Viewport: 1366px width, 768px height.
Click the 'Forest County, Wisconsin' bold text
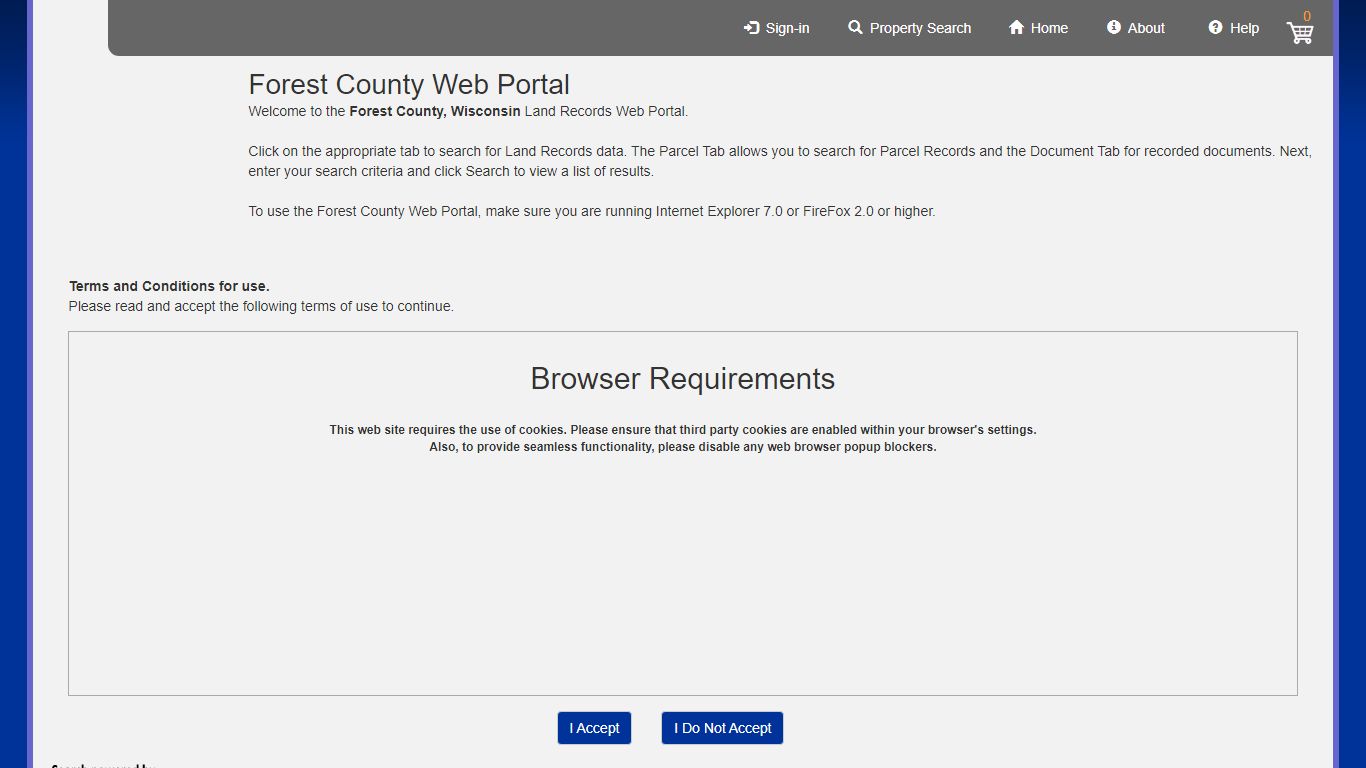tap(435, 111)
